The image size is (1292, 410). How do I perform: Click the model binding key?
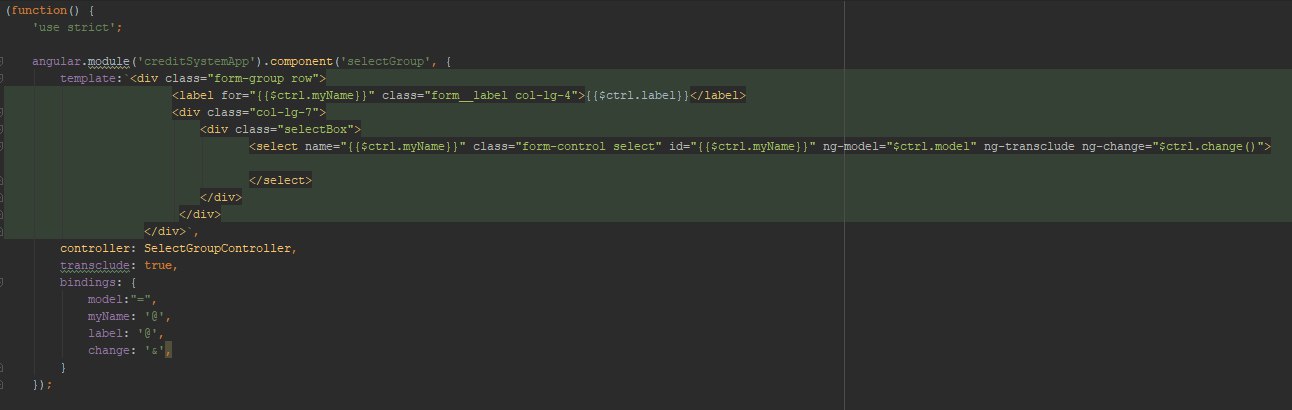105,299
